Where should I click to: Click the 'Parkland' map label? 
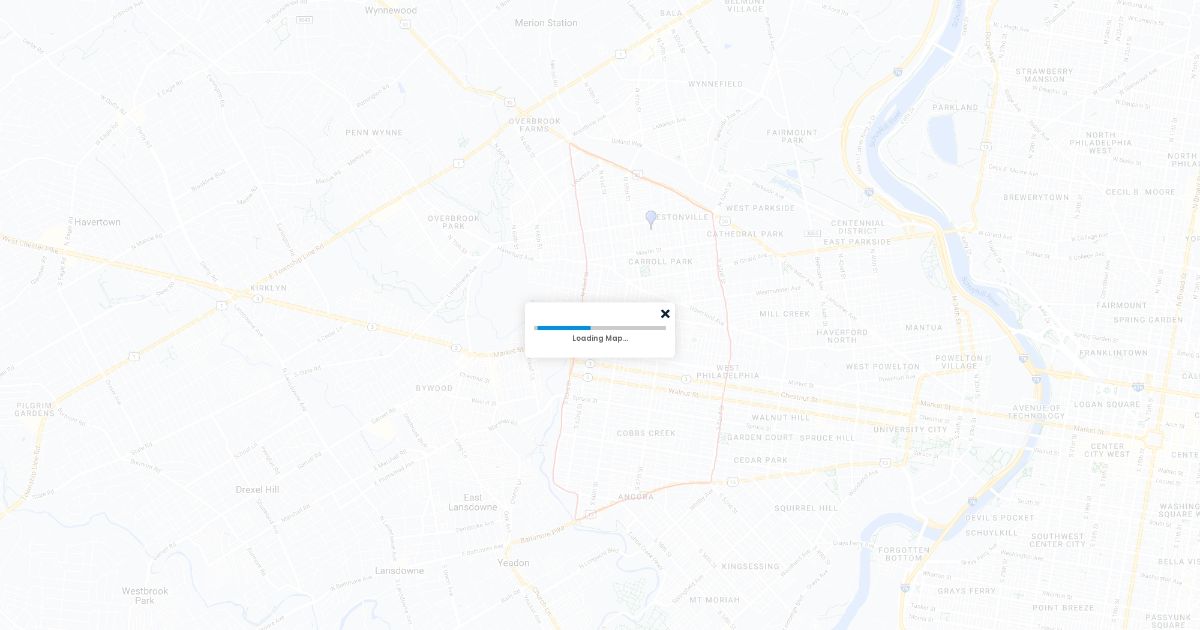click(955, 107)
